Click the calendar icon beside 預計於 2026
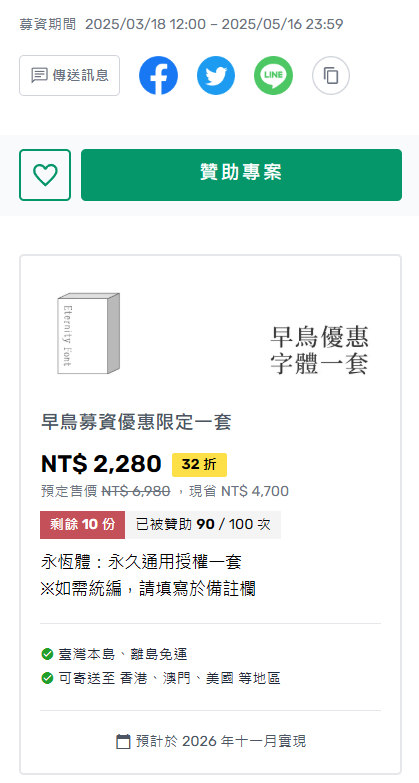 (123, 741)
